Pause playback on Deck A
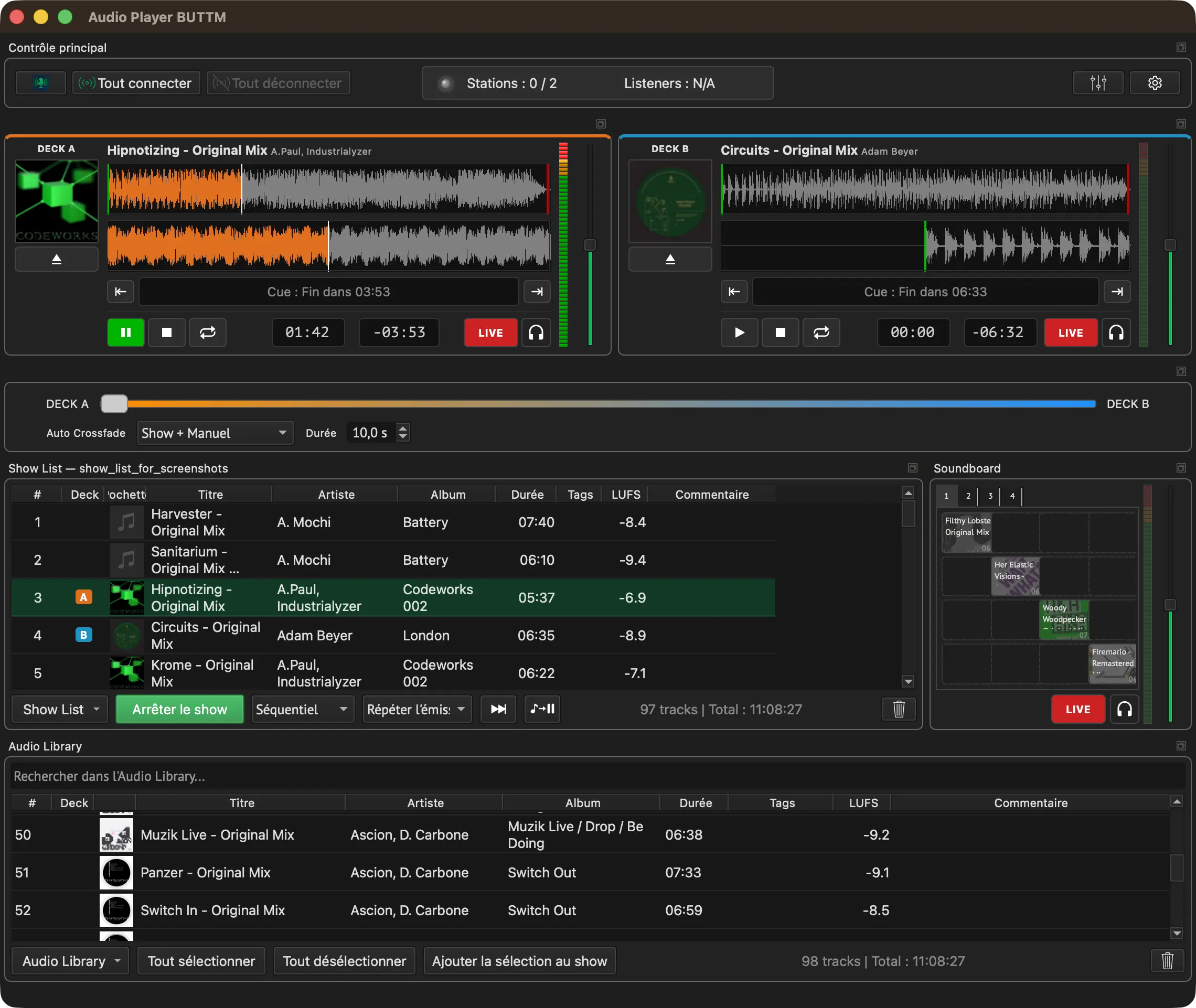Screen dimensions: 1196x1008 (126, 333)
